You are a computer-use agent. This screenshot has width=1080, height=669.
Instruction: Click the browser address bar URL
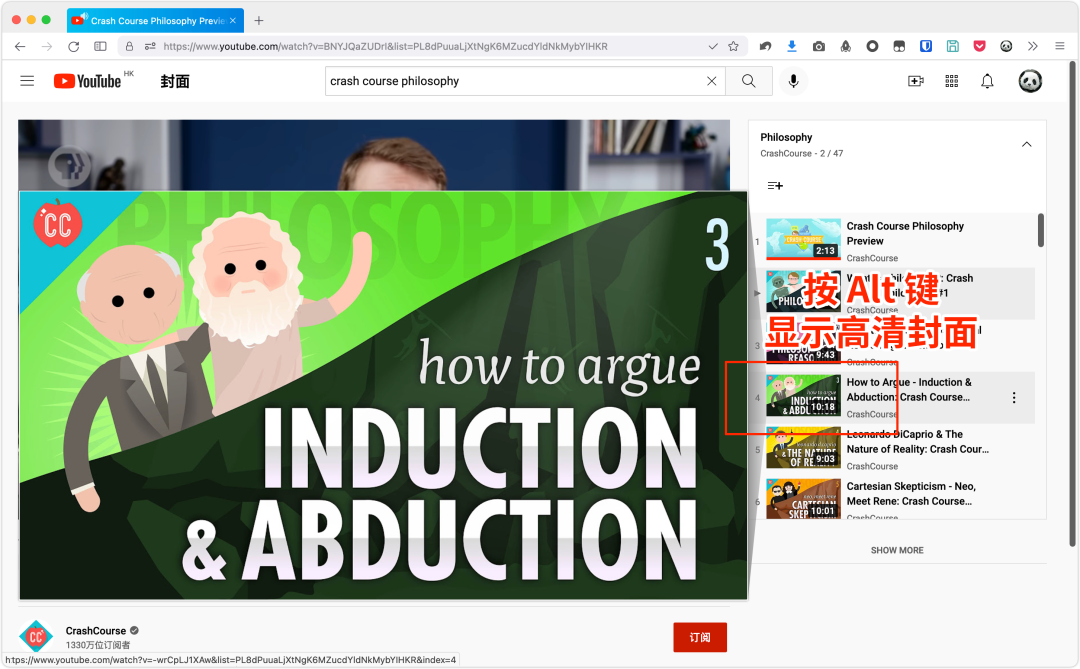[x=386, y=46]
